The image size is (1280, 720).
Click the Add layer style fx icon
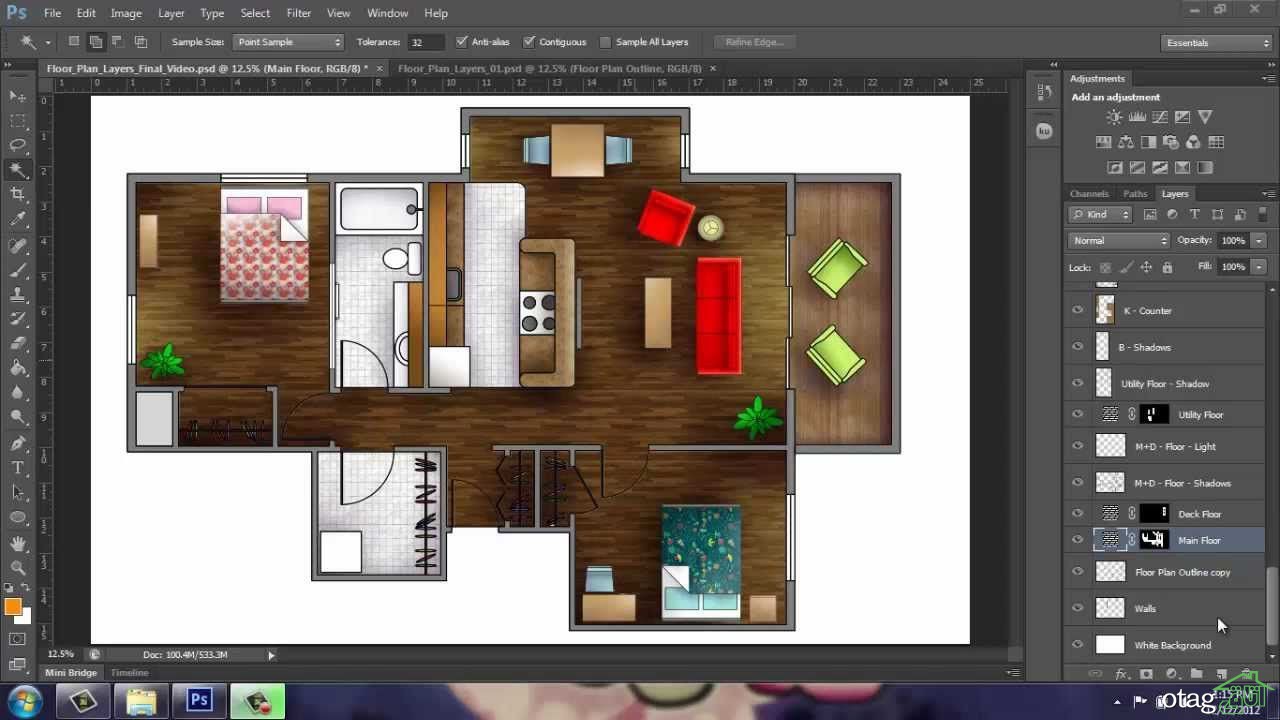1121,675
